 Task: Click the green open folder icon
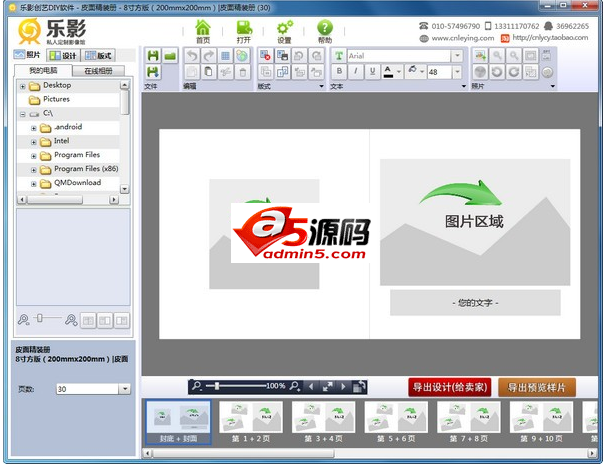170,56
